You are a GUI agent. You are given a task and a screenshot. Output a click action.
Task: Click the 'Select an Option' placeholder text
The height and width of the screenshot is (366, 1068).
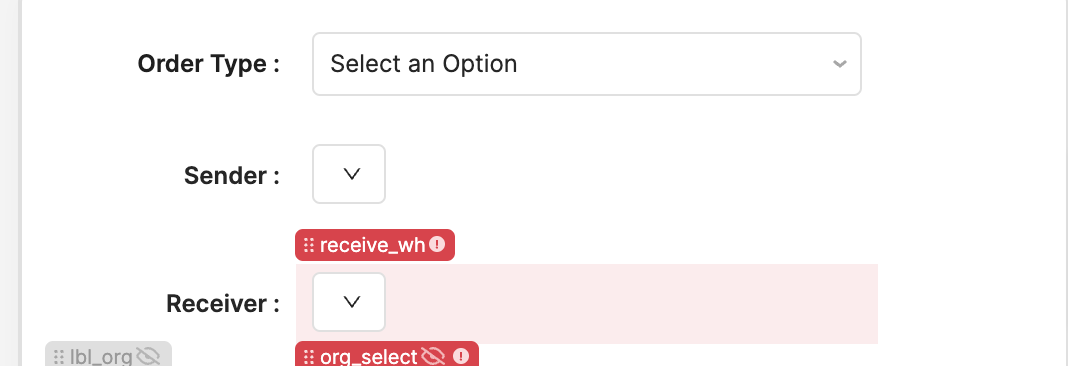click(x=424, y=64)
